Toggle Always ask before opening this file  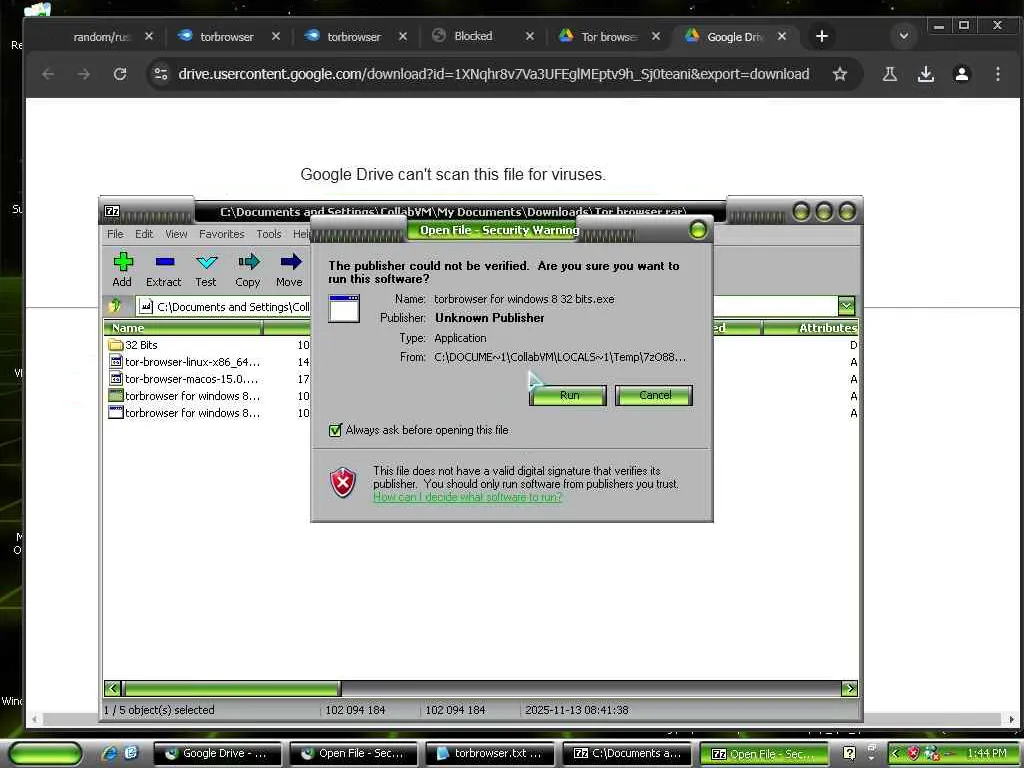pyautogui.click(x=335, y=430)
